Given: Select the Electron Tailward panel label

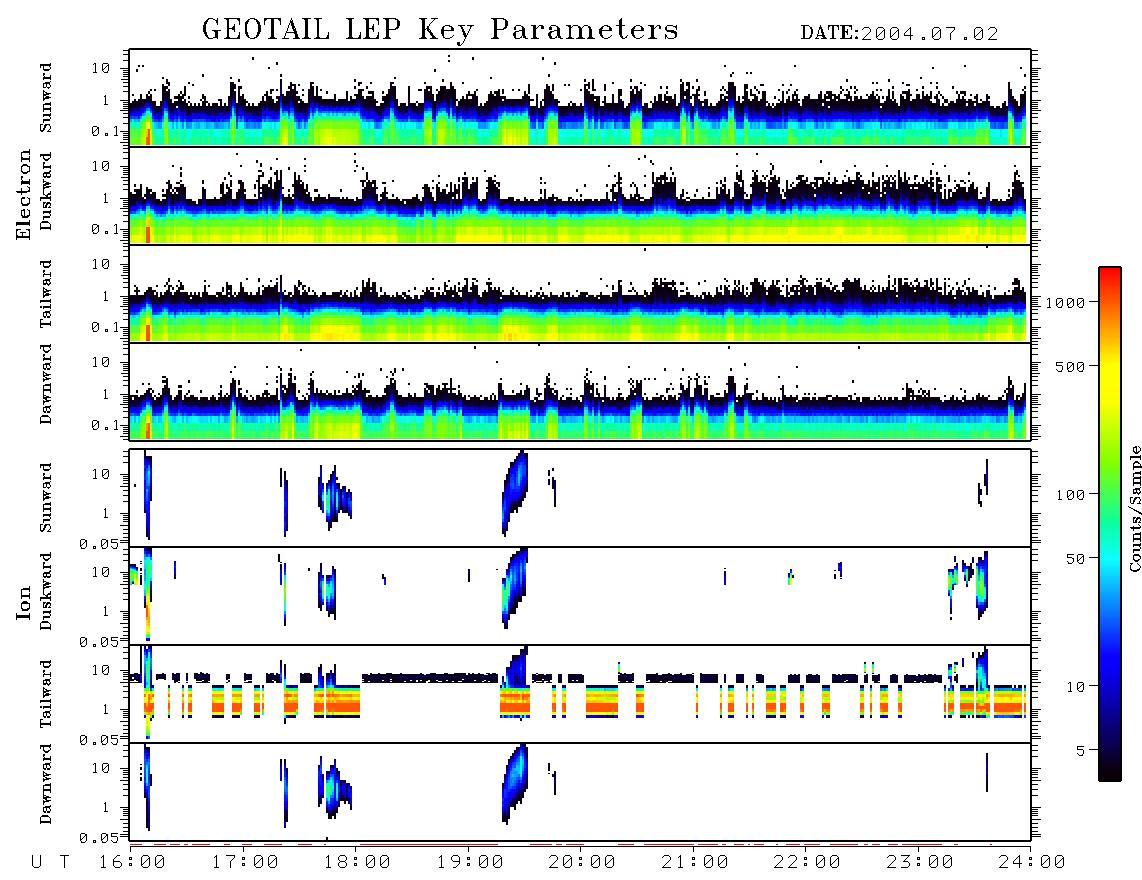Looking at the screenshot, I should coord(46,294).
